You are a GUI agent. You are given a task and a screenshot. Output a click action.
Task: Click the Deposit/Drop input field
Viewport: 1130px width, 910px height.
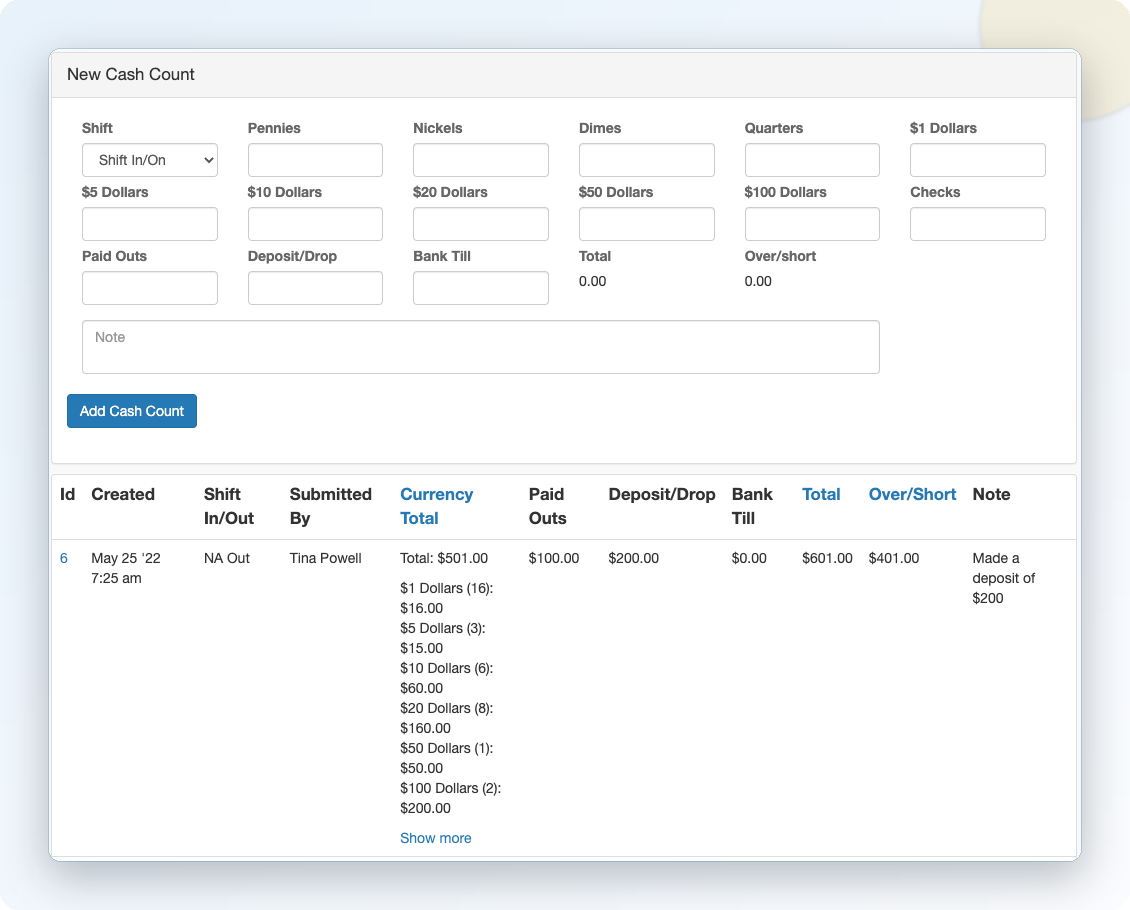[x=315, y=288]
